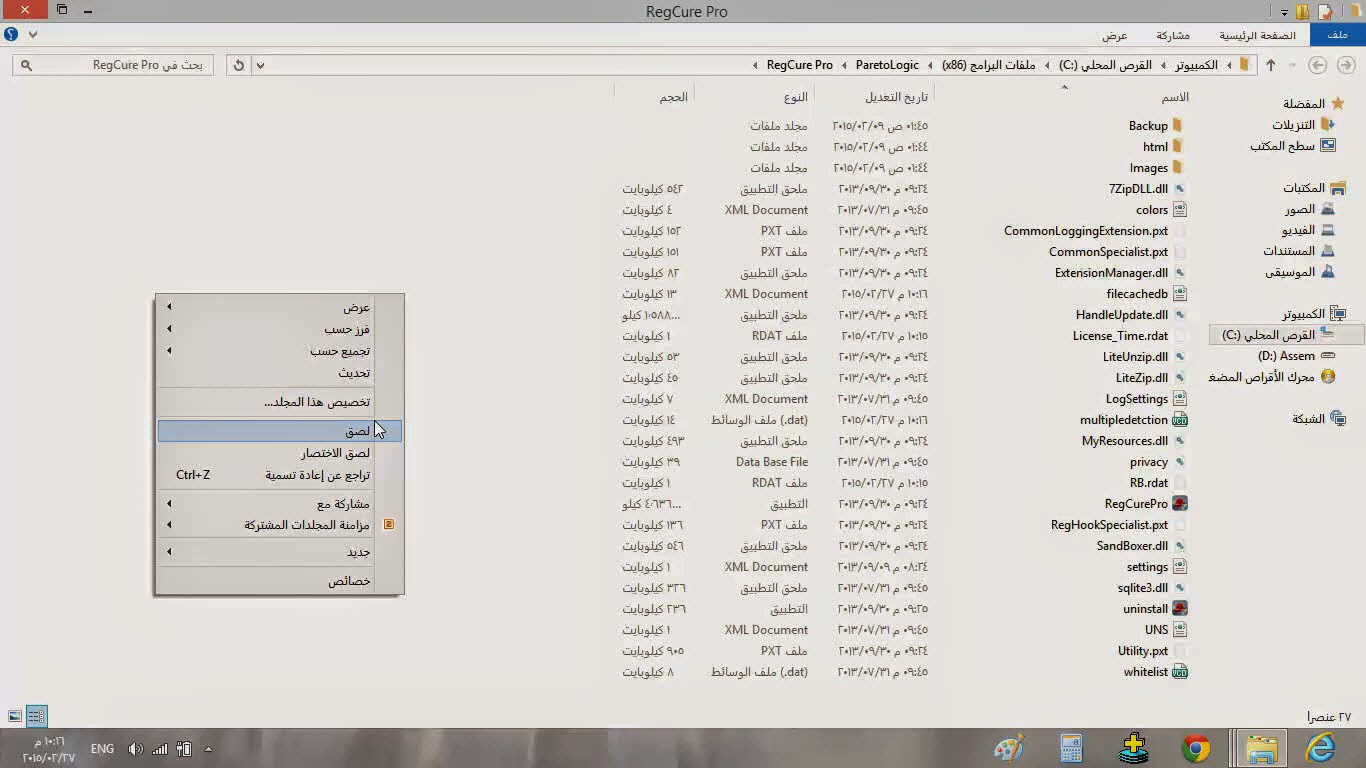Select the uninstall application icon
Image resolution: width=1366 pixels, height=768 pixels.
tap(1180, 609)
